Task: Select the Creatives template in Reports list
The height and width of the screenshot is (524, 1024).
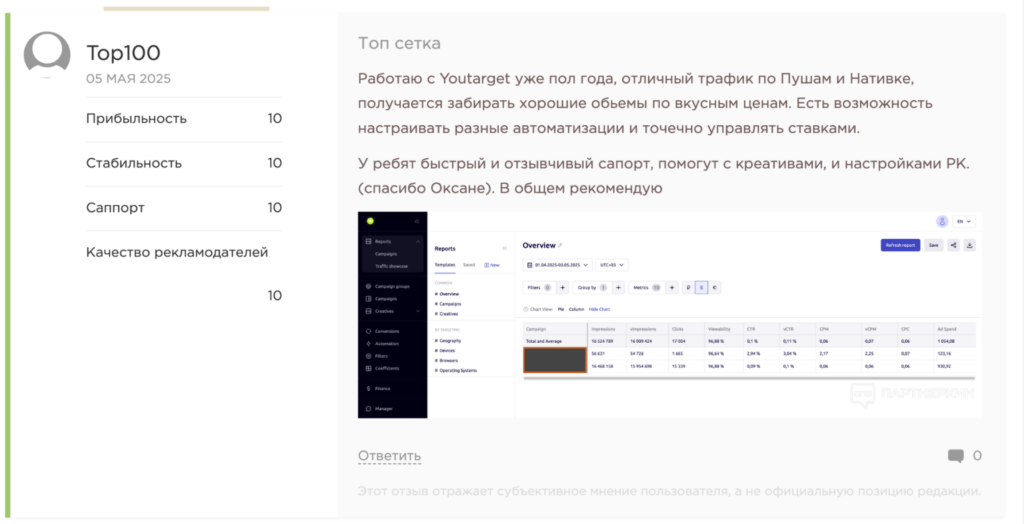Action: 447,314
